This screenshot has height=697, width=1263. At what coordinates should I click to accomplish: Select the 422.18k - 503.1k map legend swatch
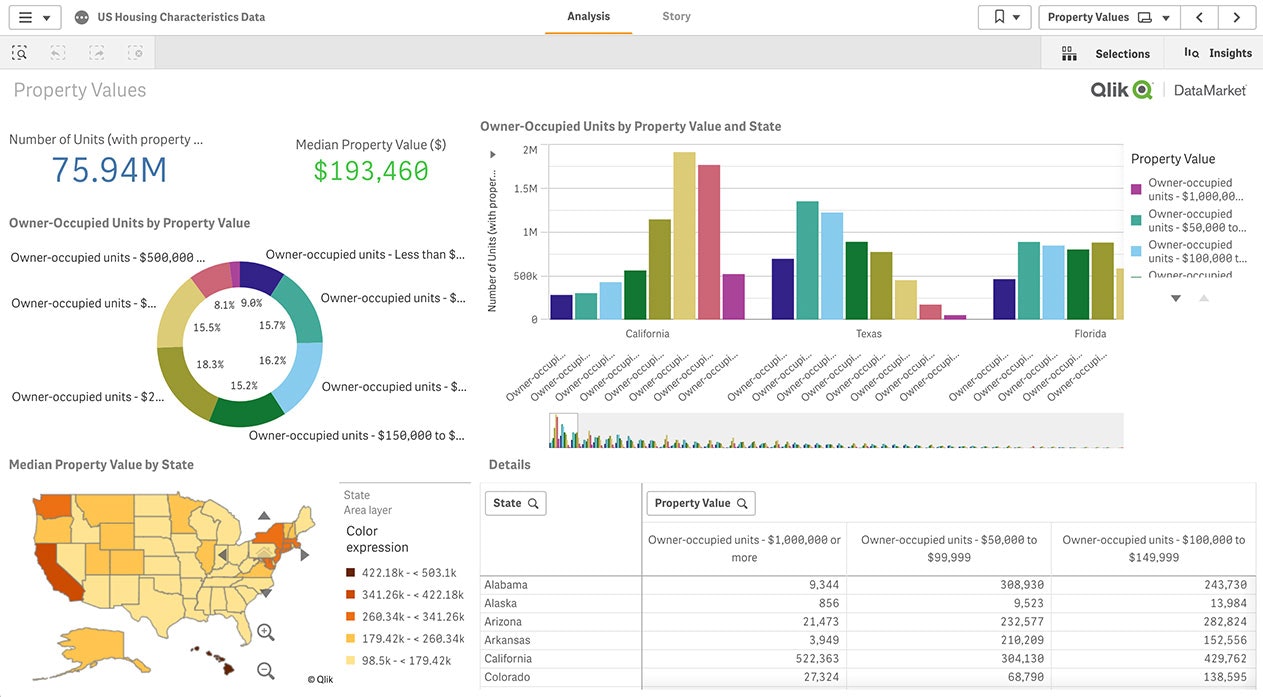click(351, 573)
